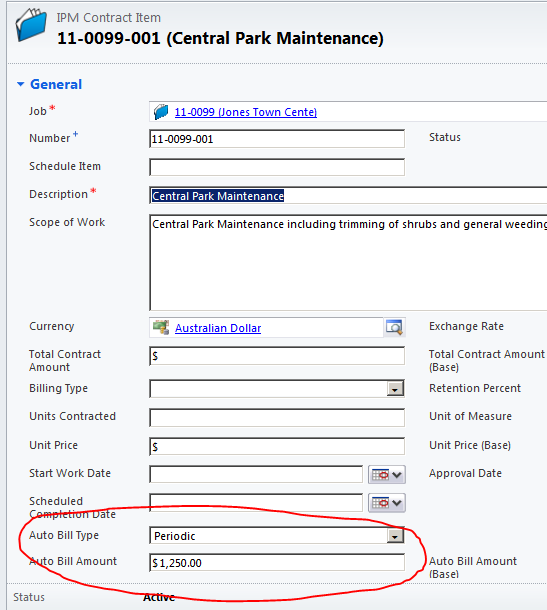Click into the Number field
This screenshot has width=547, height=610.
pos(277,139)
